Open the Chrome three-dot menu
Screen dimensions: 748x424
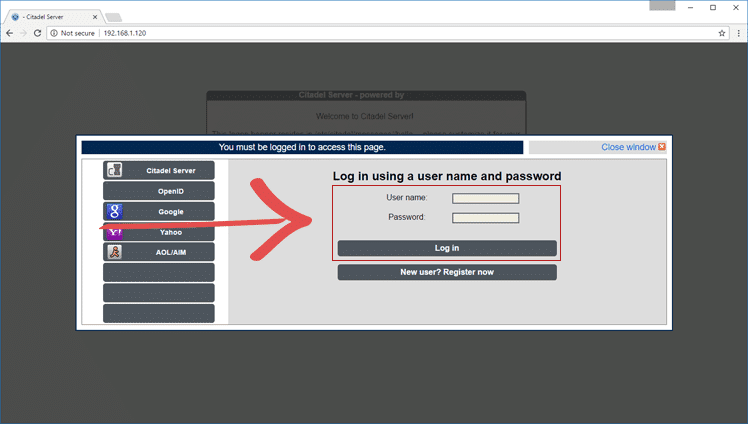(737, 33)
